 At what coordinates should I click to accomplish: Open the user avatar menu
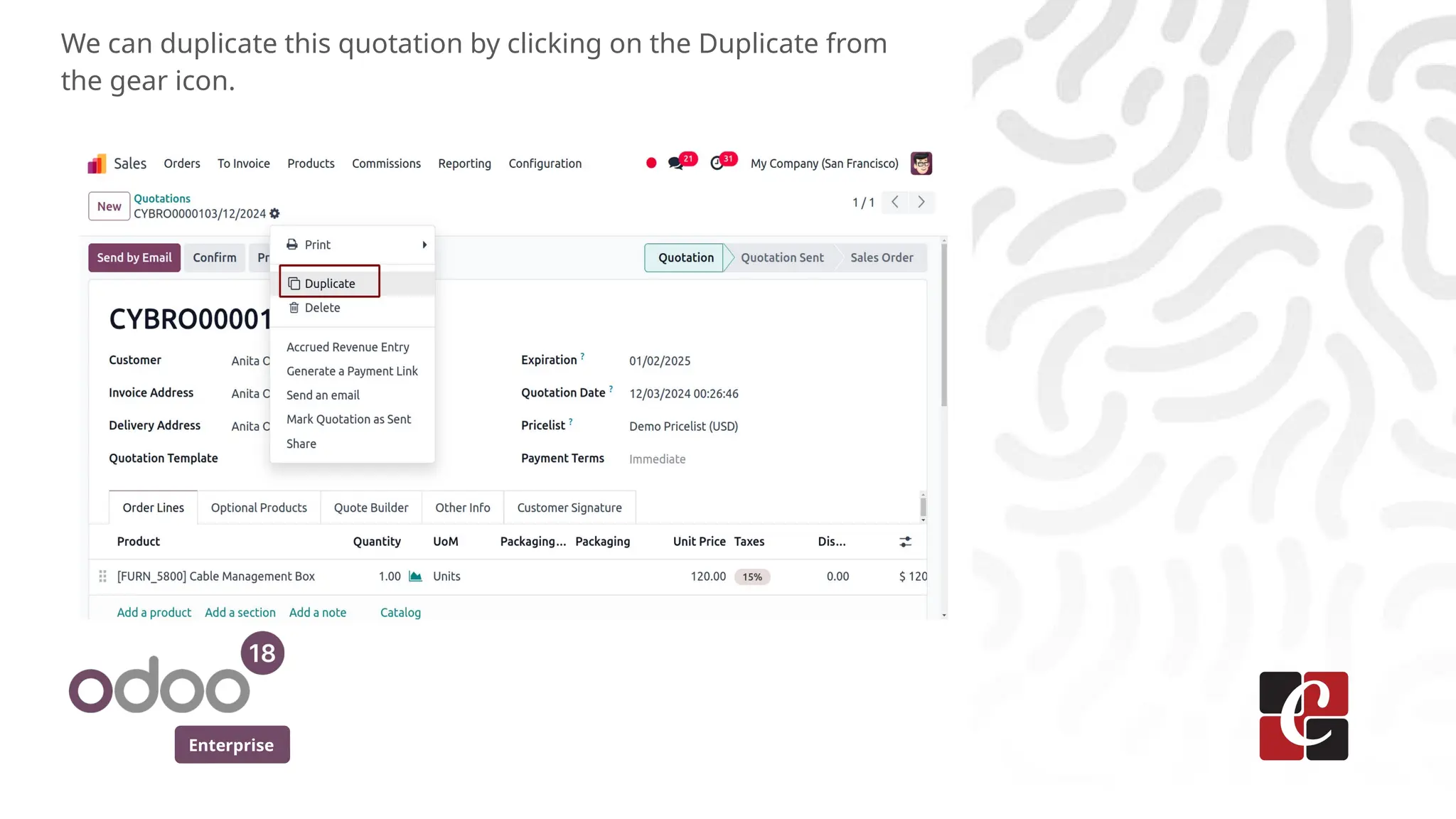pyautogui.click(x=921, y=164)
